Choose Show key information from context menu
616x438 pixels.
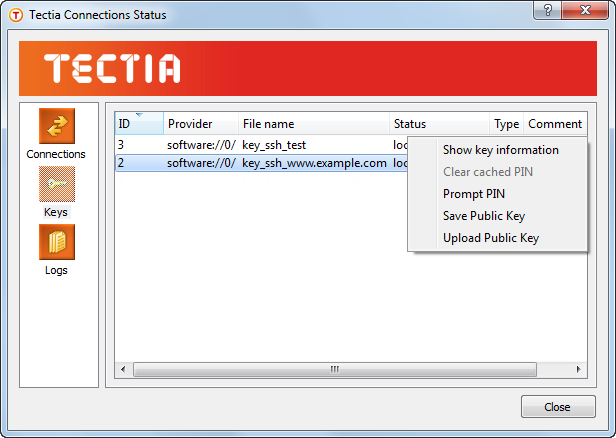coord(500,150)
